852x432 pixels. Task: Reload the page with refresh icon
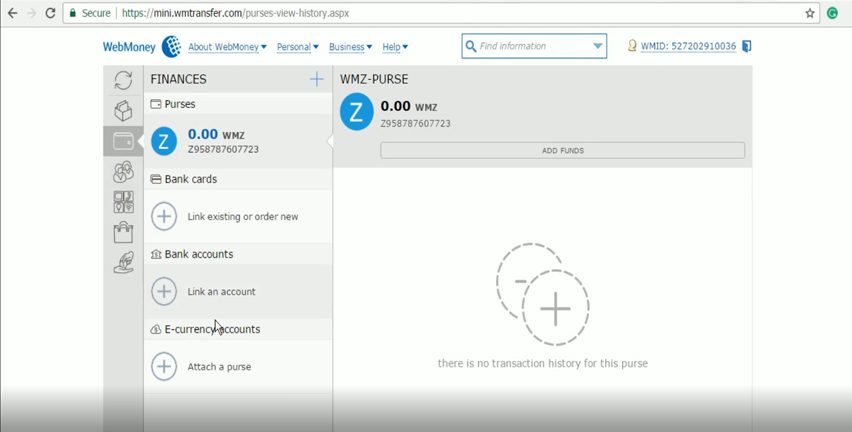51,13
